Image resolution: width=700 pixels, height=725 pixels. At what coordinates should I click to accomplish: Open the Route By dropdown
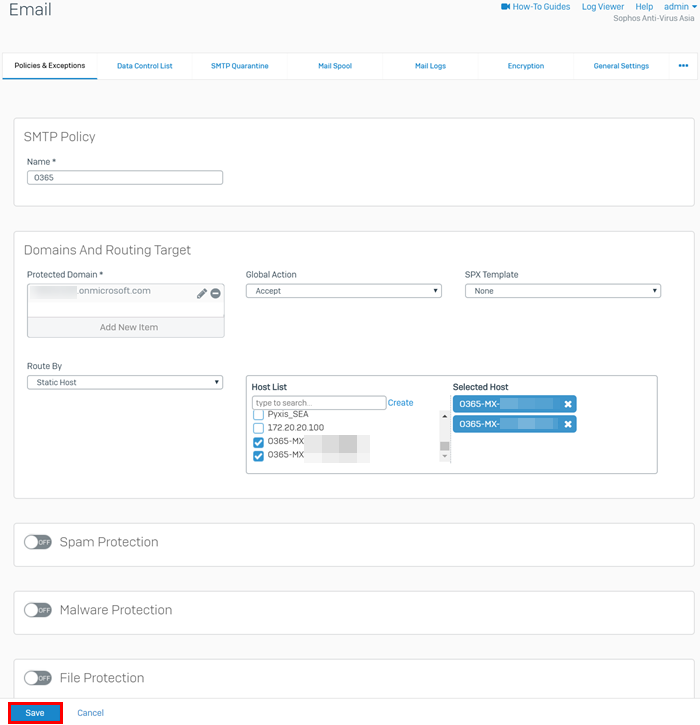[x=124, y=382]
